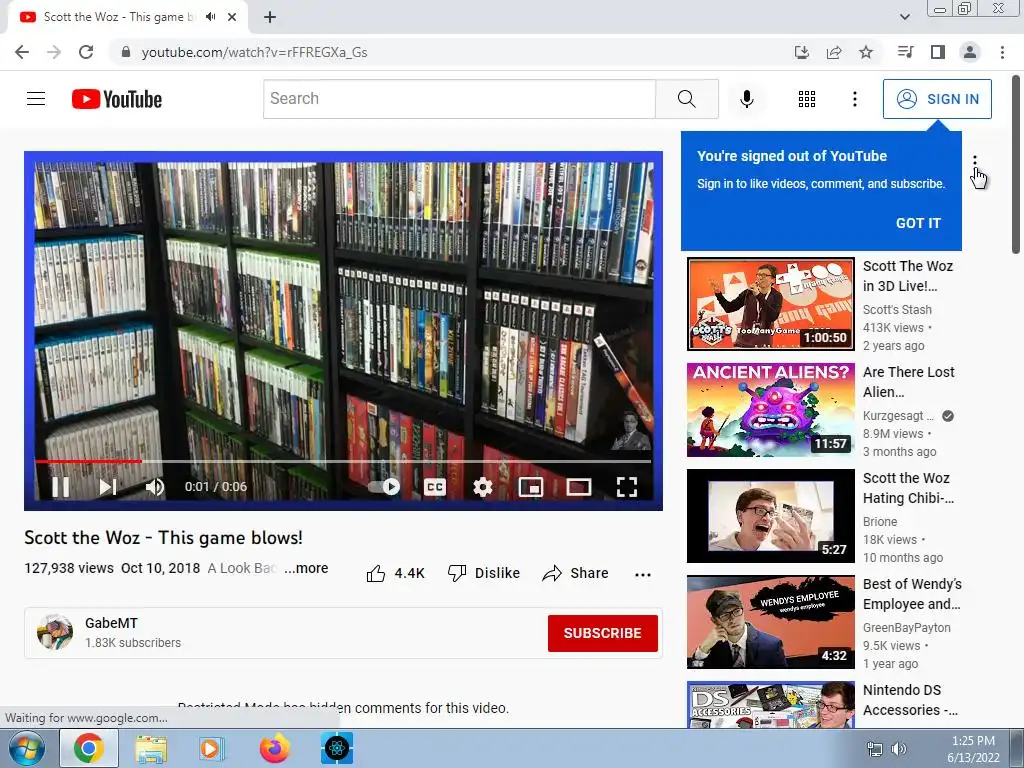Go to YouTube home via logo
This screenshot has width=1024, height=768.
(x=116, y=99)
